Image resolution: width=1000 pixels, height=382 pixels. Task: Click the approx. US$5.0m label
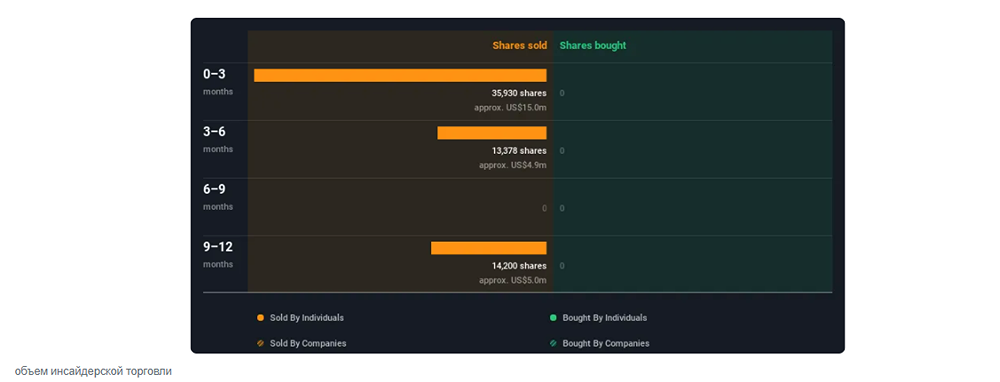pos(513,281)
